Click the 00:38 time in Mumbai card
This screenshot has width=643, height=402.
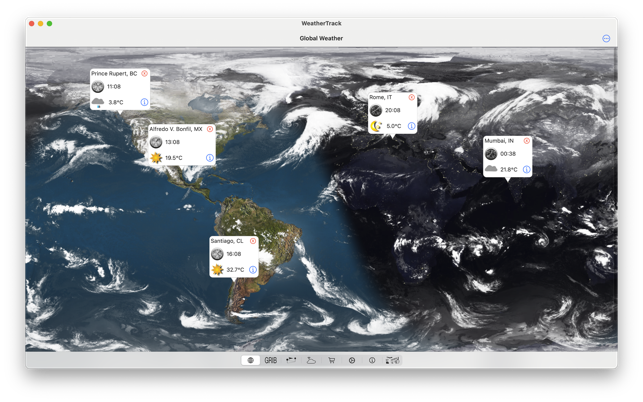click(508, 154)
